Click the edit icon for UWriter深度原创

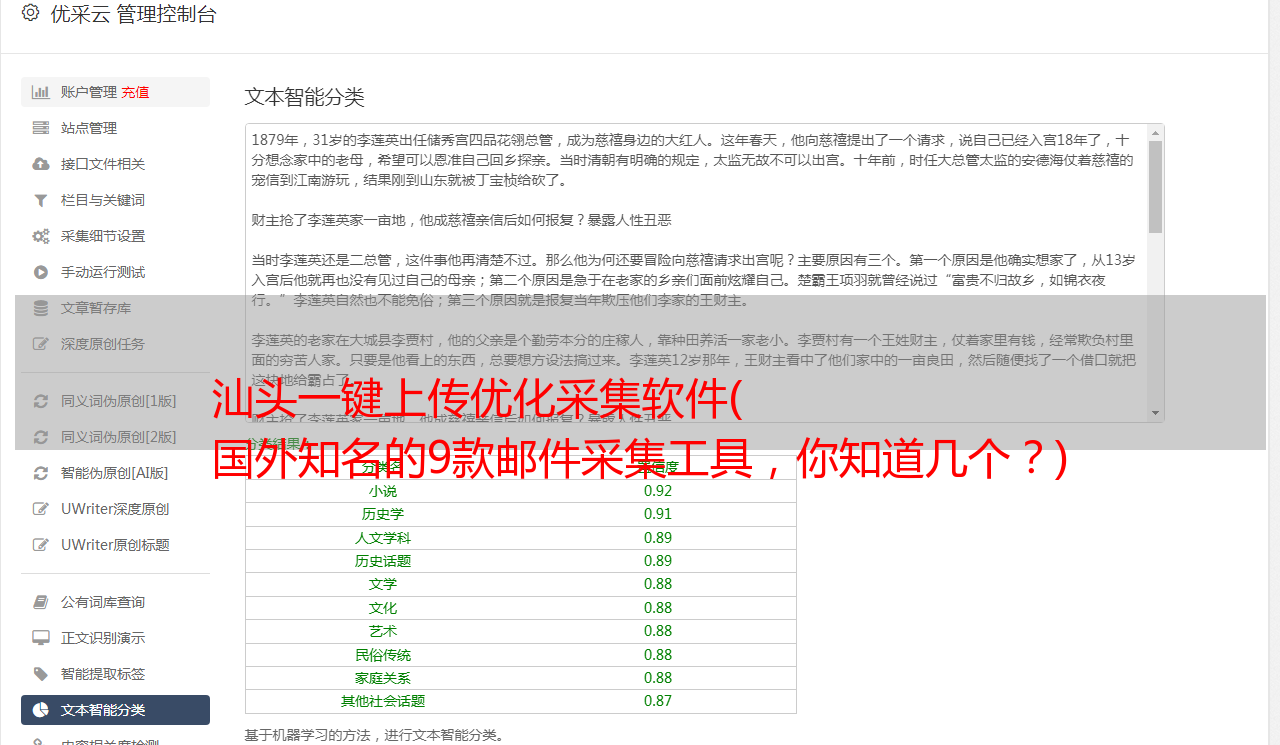click(41, 509)
